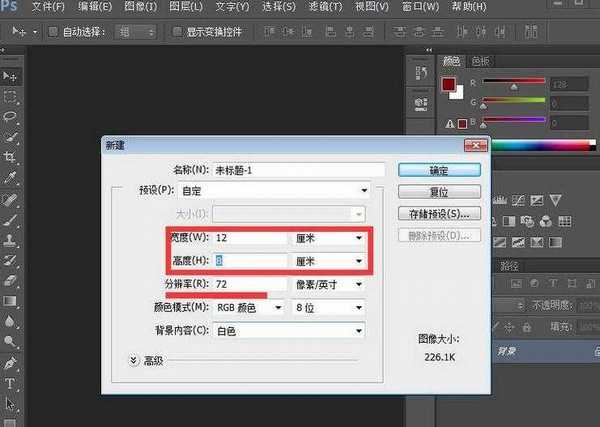Open the 图像 menu

140,7
